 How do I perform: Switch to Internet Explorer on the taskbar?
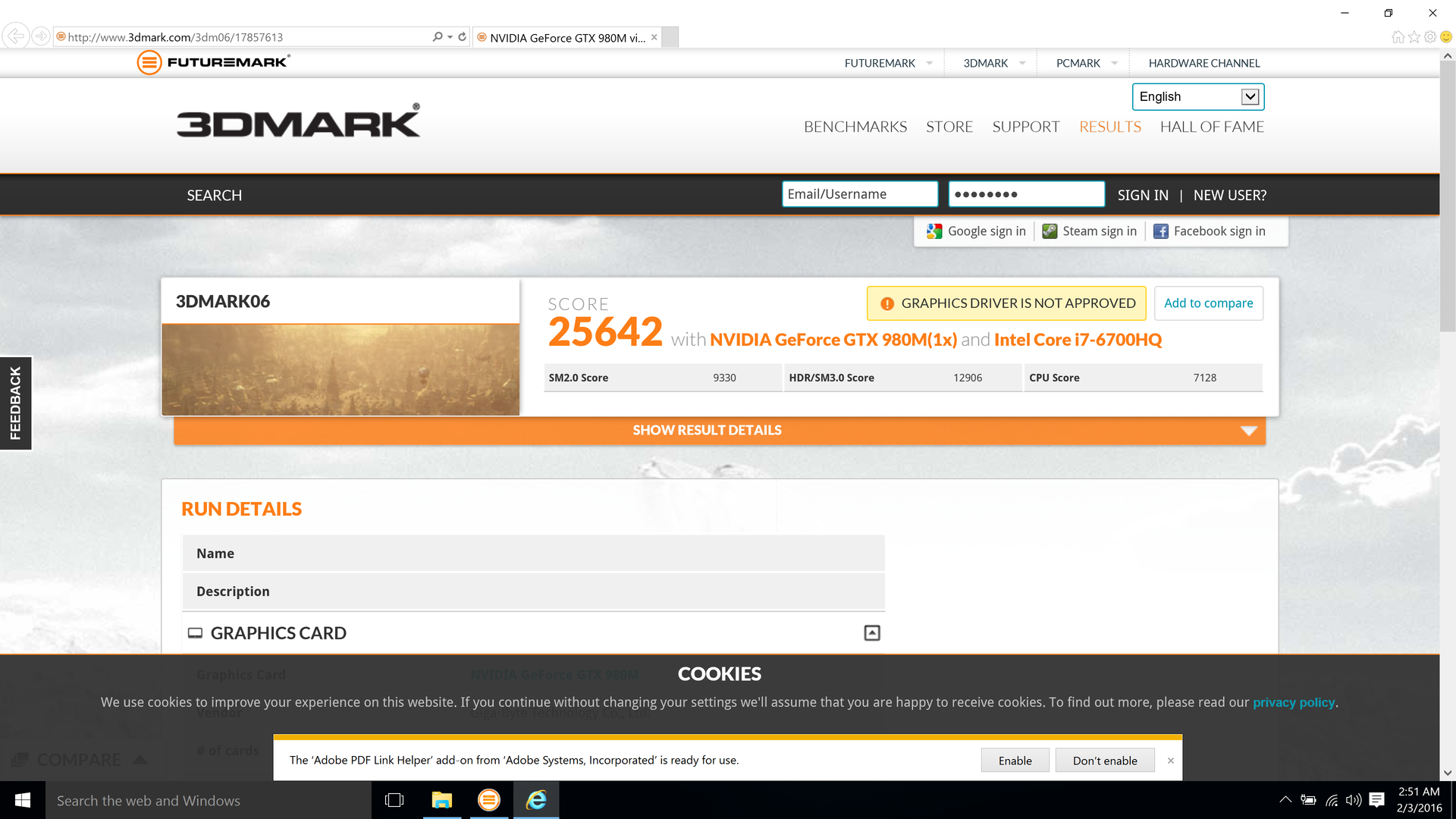[x=536, y=800]
